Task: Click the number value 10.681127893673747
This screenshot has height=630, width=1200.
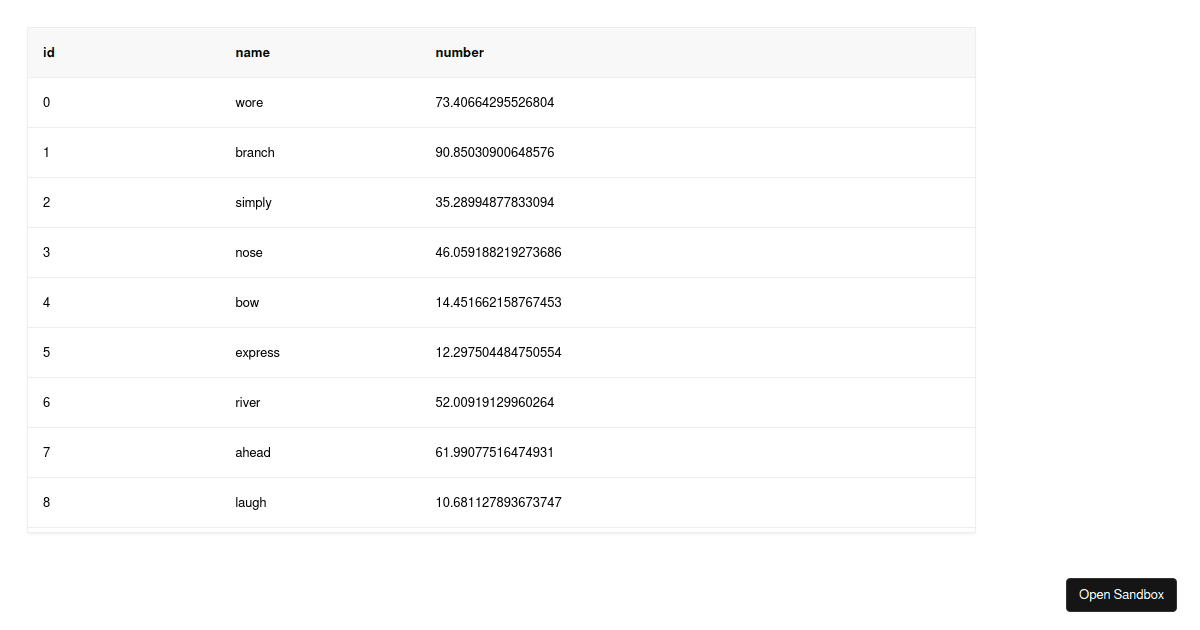Action: pyautogui.click(x=497, y=502)
